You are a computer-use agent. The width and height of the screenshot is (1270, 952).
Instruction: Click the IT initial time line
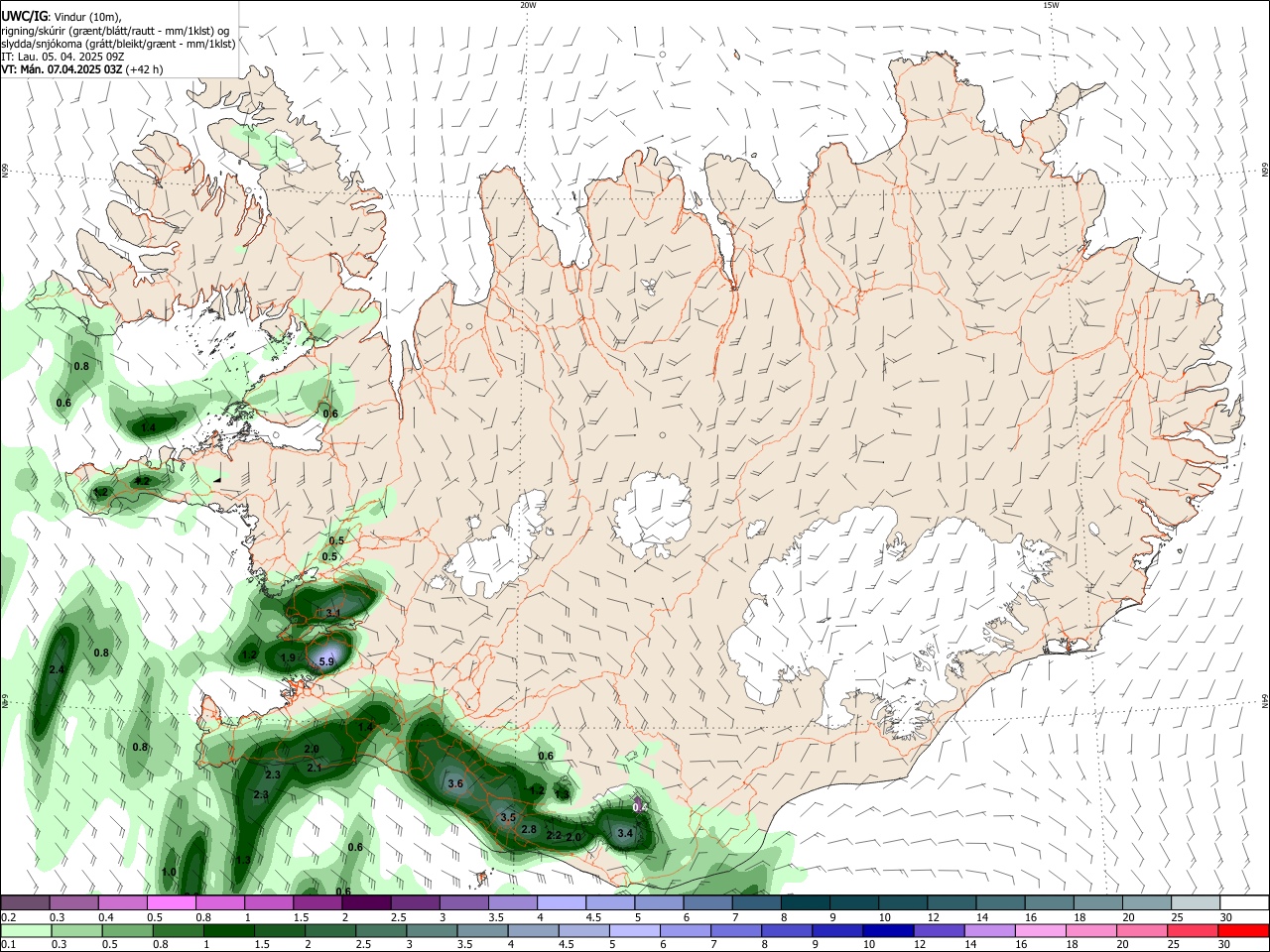[x=62, y=57]
